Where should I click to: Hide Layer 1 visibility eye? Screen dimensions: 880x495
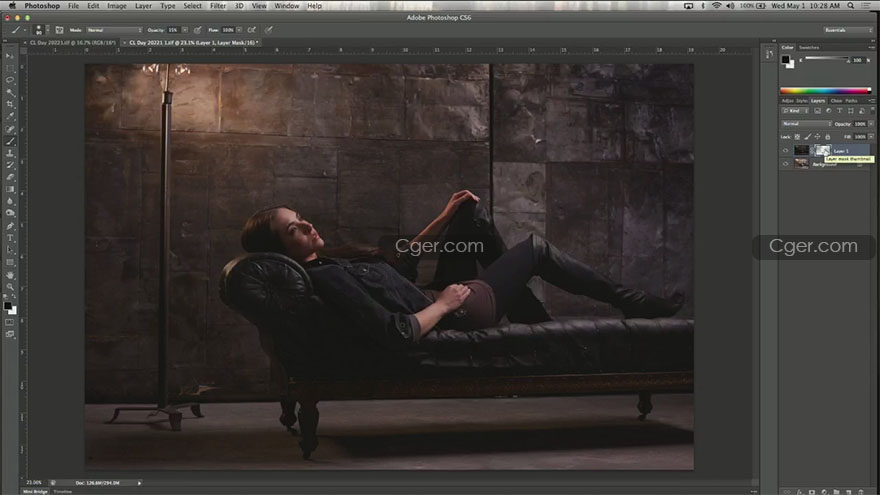click(785, 150)
